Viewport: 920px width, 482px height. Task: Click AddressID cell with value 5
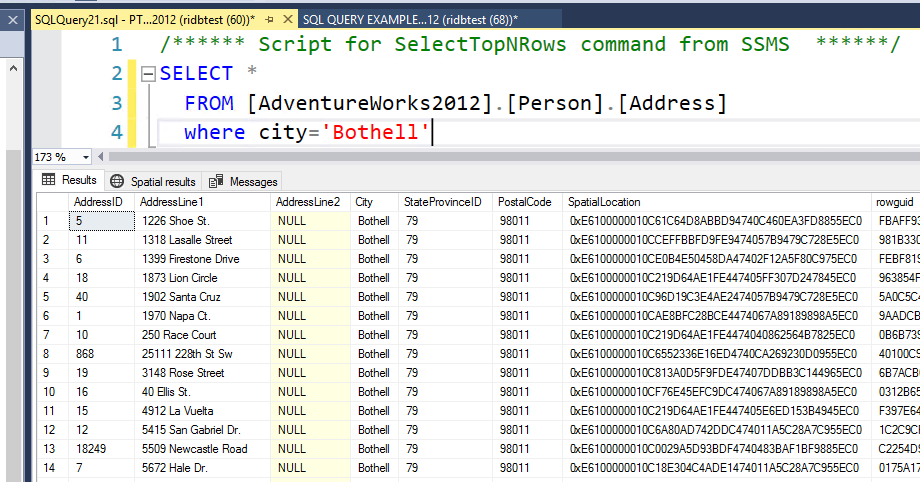102,221
